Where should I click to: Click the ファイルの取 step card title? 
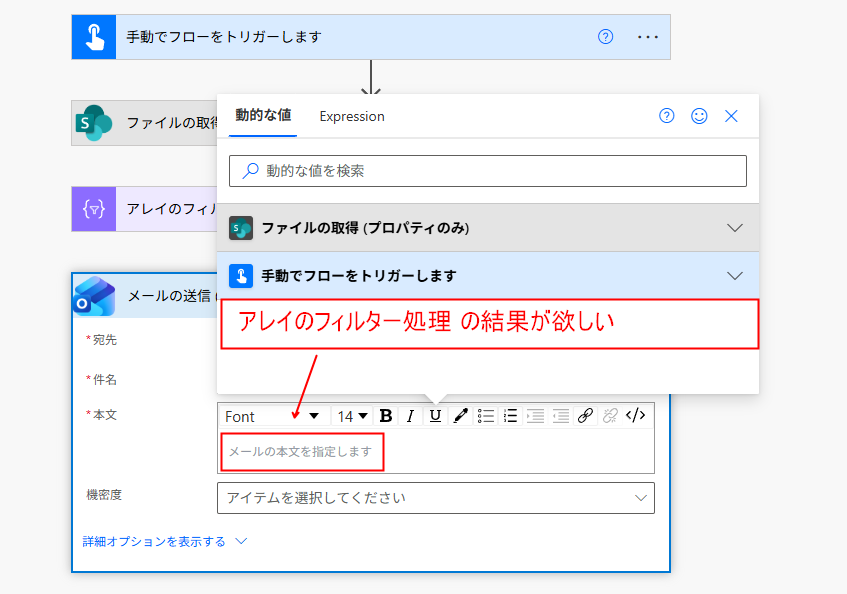pos(172,123)
